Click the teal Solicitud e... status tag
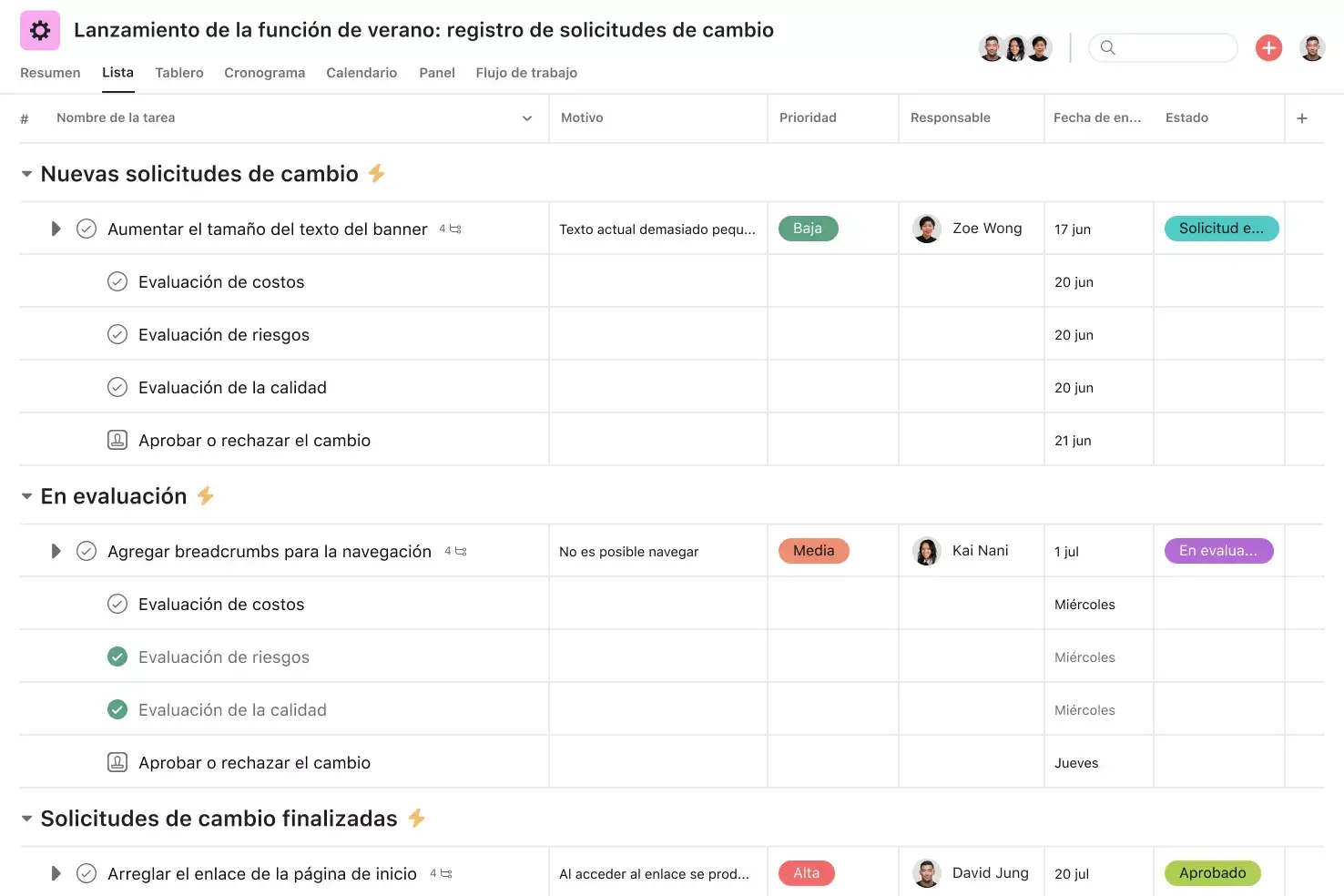 (1221, 229)
